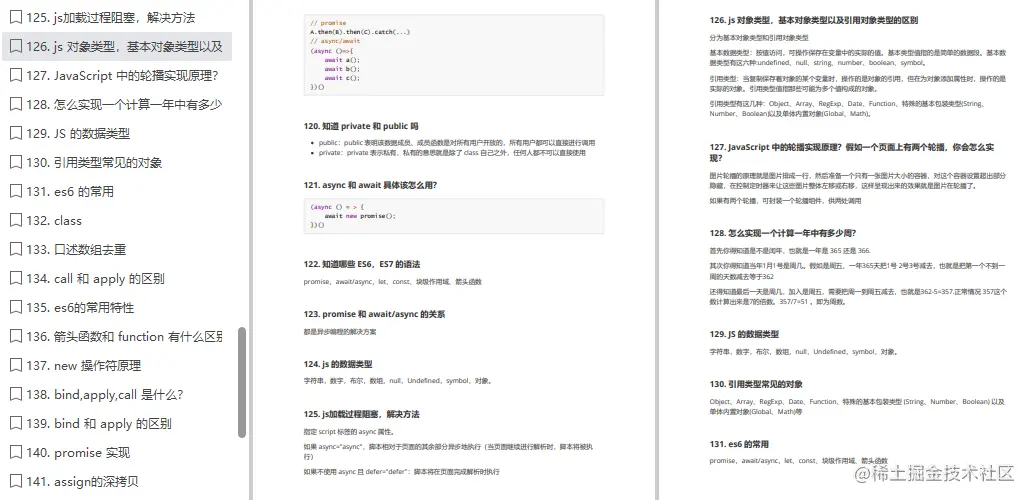Click the bookmark icon beside item 130
This screenshot has width=1031, height=500.
pyautogui.click(x=16, y=162)
